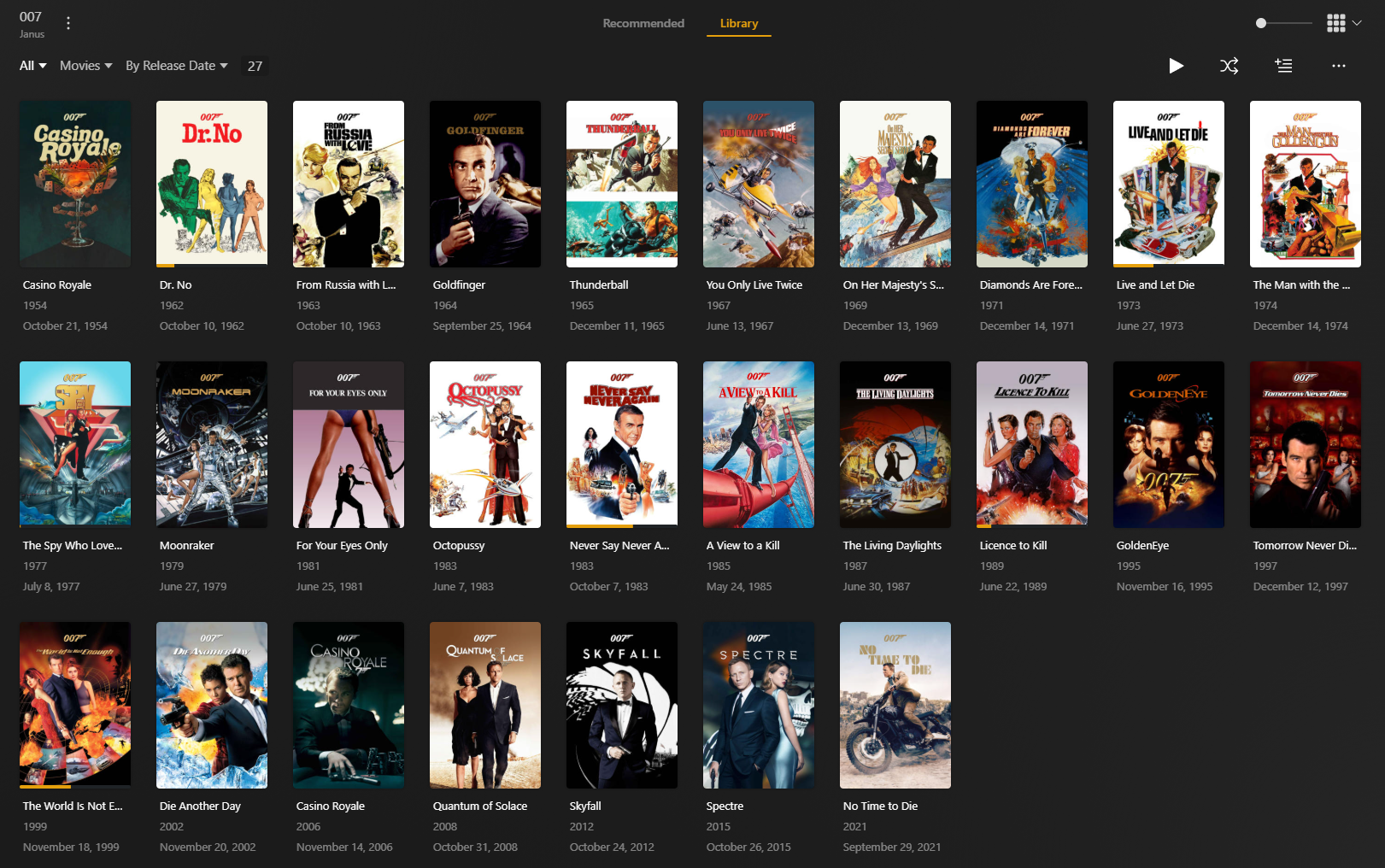Click the date October 26, 2015

click(x=748, y=847)
